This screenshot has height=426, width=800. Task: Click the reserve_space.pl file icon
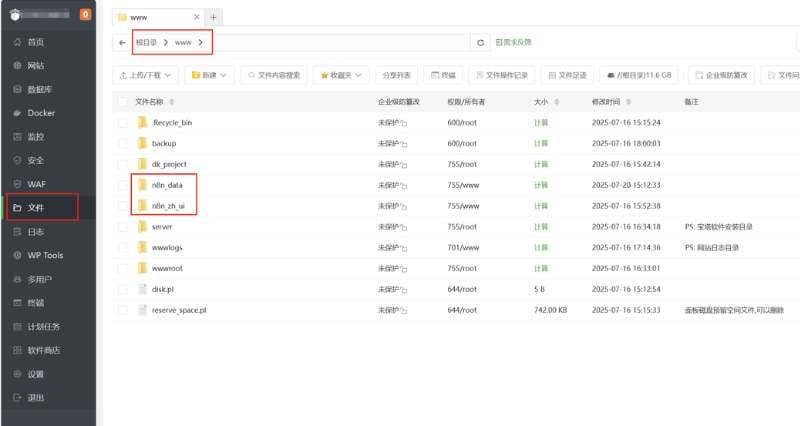point(142,310)
